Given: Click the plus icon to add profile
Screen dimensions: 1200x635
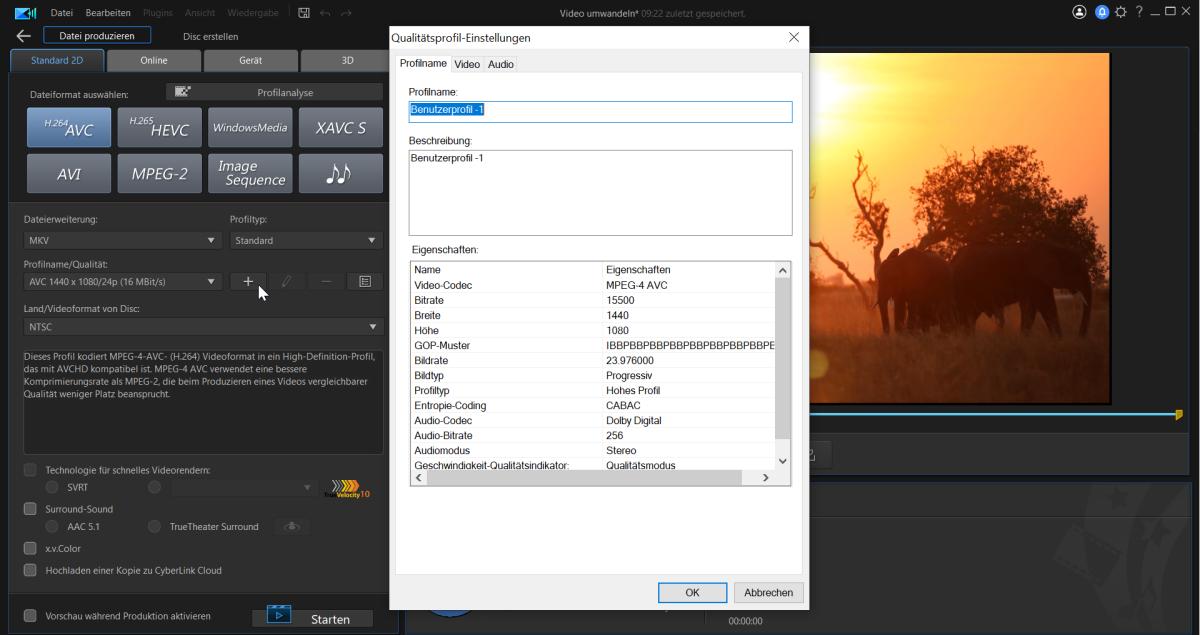Looking at the screenshot, I should tap(248, 282).
